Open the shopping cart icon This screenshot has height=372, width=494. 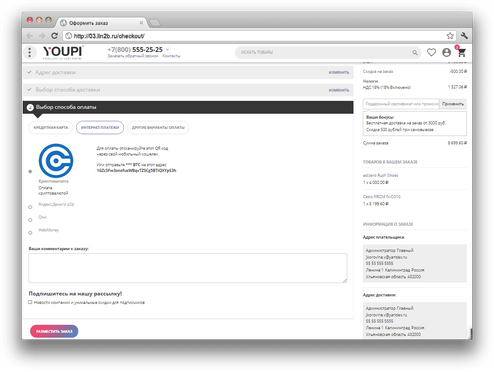click(x=461, y=52)
